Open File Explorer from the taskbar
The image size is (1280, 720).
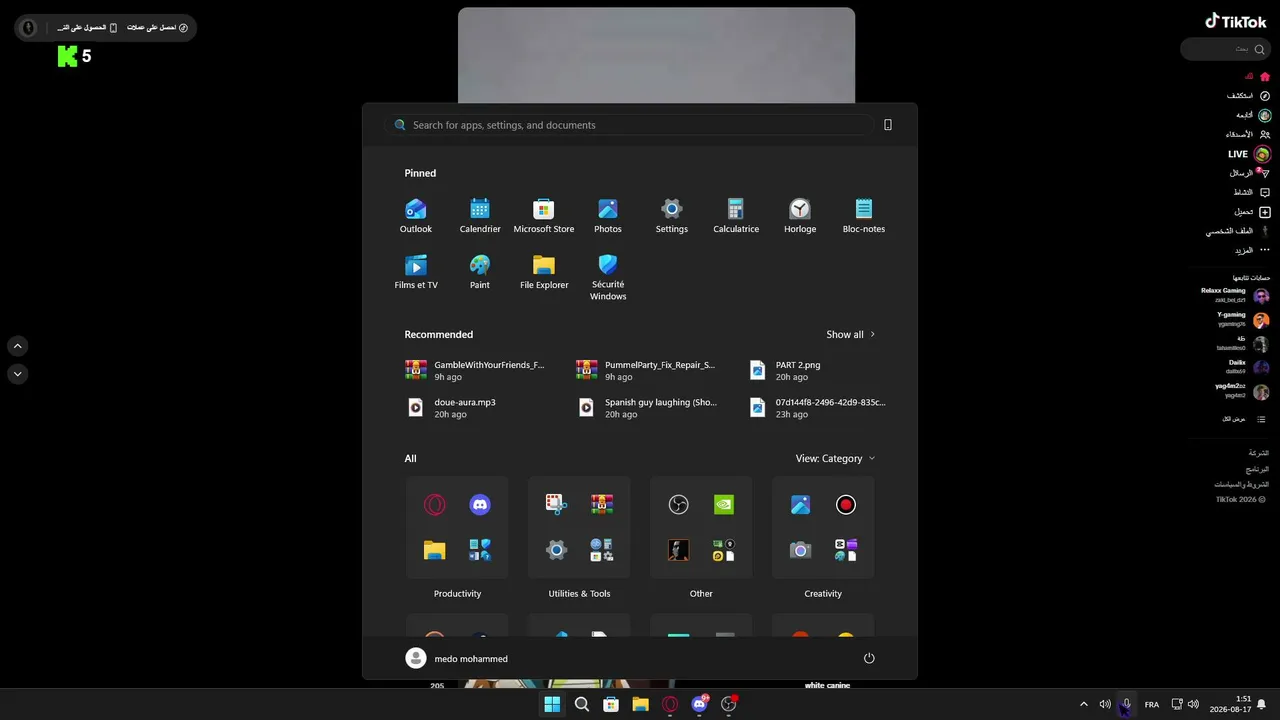point(640,704)
